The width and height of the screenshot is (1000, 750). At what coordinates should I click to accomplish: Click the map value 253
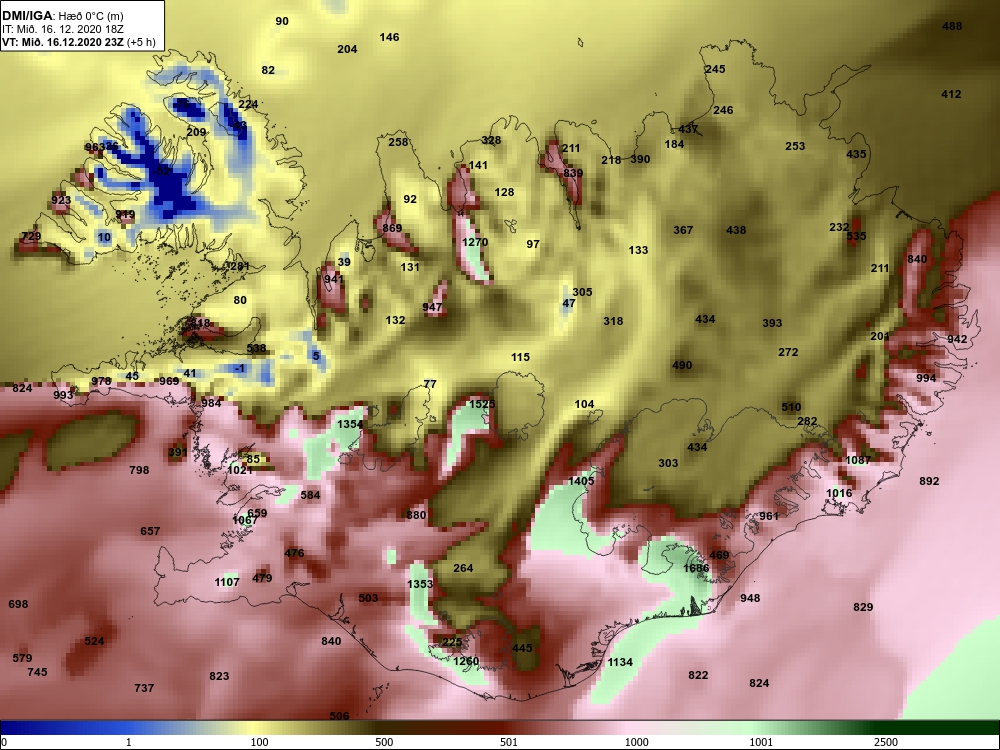(795, 146)
